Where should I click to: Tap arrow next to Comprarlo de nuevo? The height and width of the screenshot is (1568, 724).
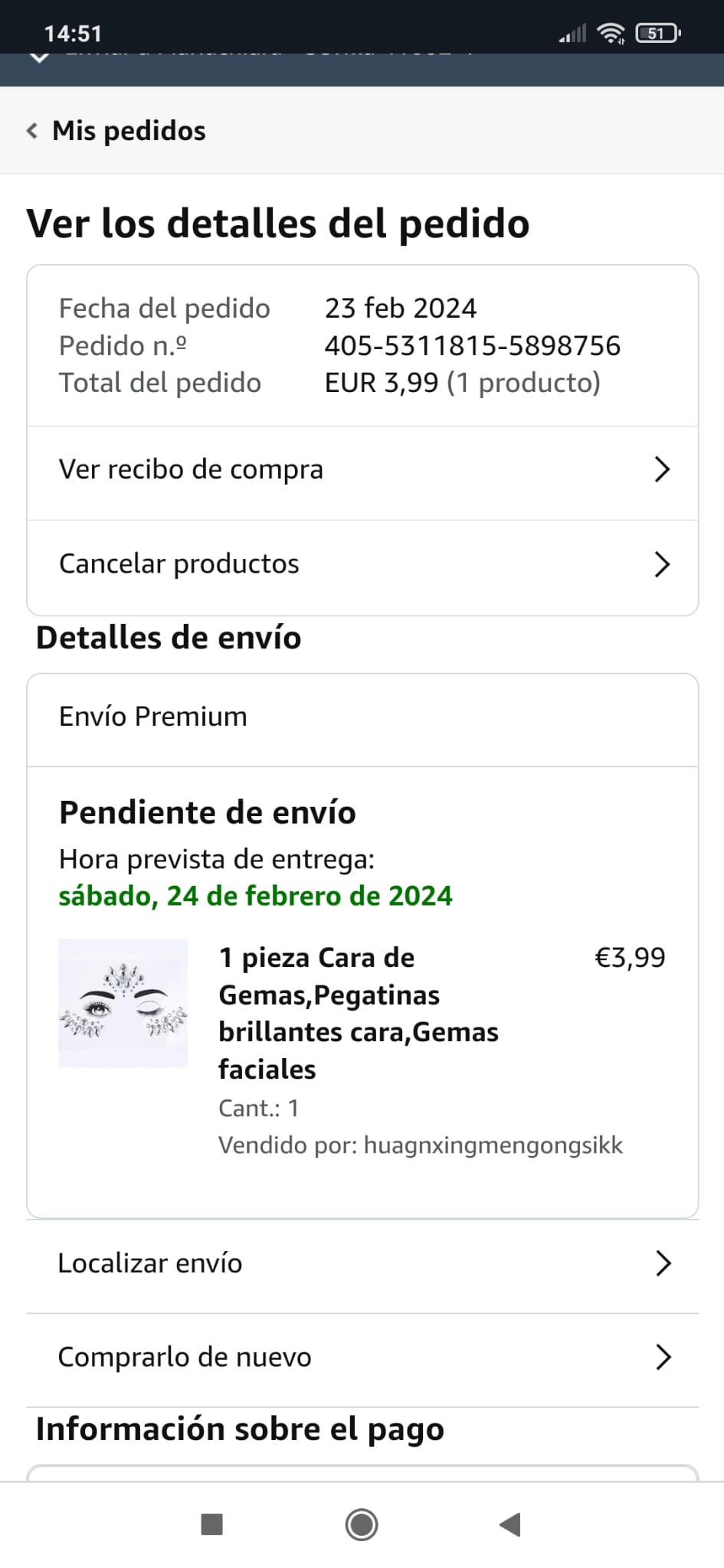click(x=663, y=1357)
